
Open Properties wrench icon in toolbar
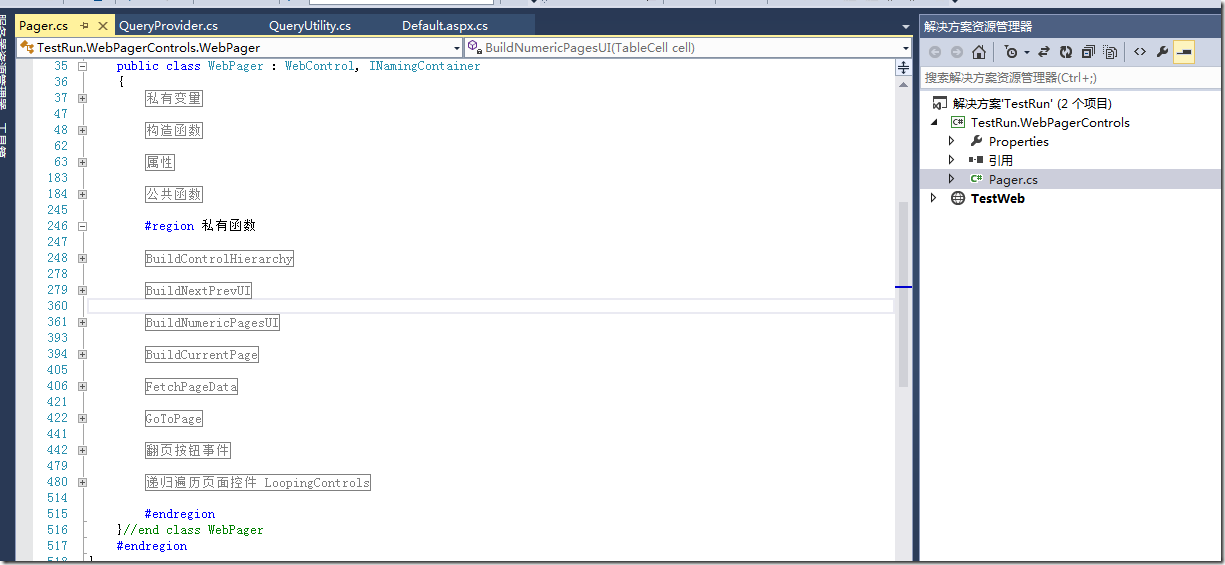[1162, 52]
